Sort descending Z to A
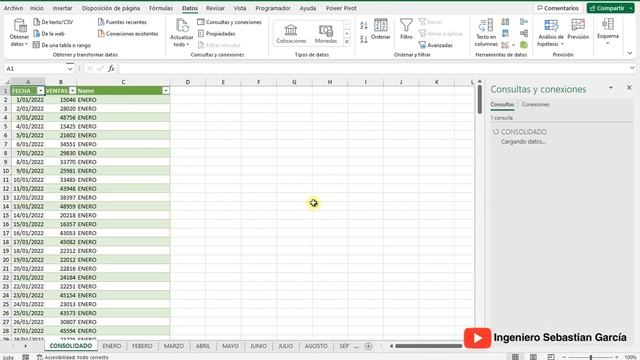Viewport: 640px width, 360px height. point(364,39)
